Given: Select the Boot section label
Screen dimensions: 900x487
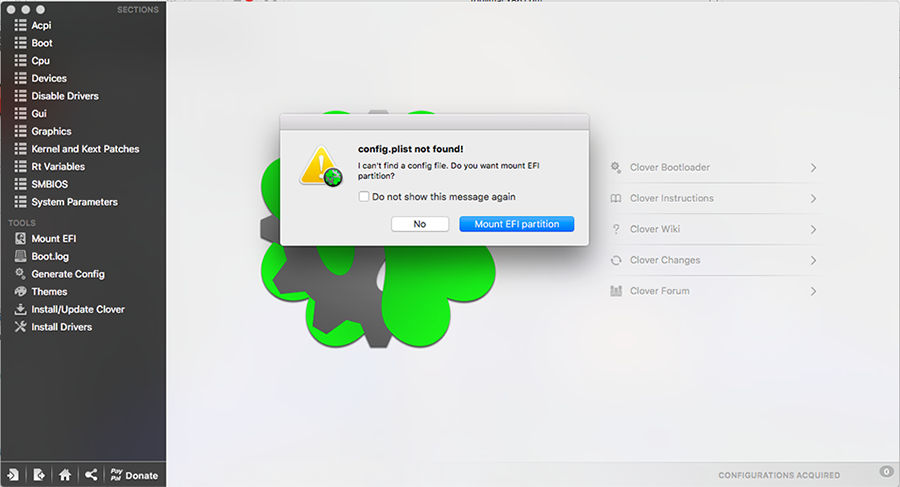Looking at the screenshot, I should [42, 43].
